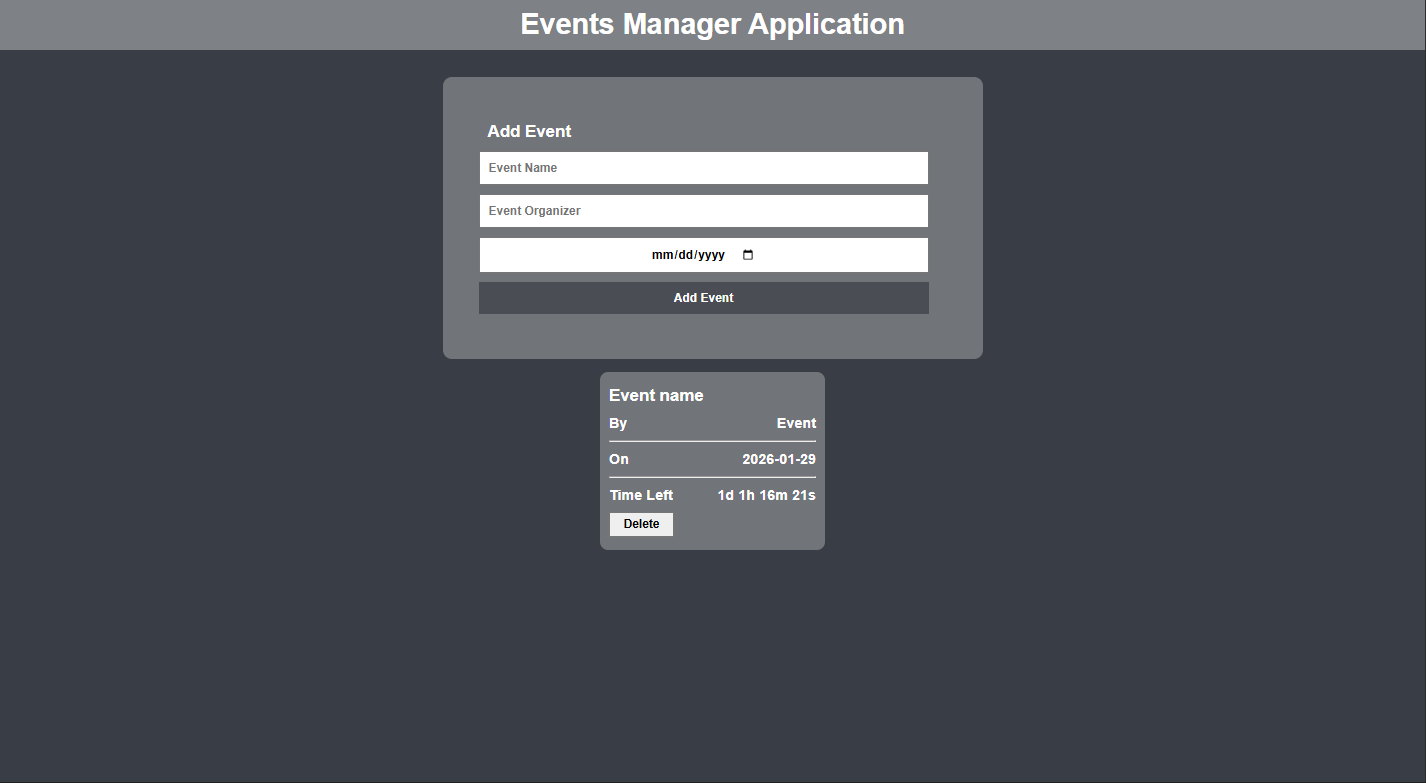
Task: Click the 'On' label in event card
Action: (x=619, y=459)
